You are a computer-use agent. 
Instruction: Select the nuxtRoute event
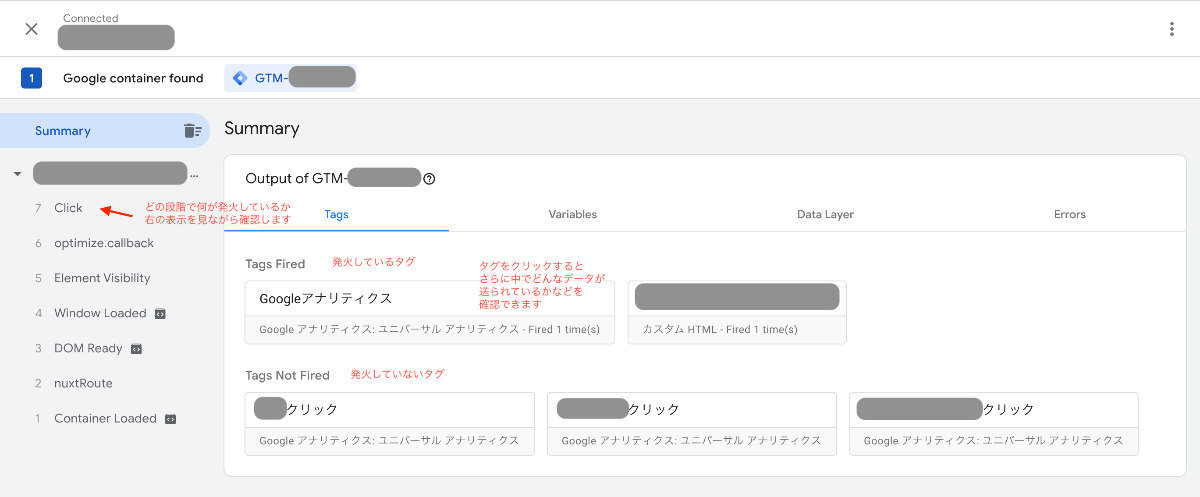click(83, 383)
